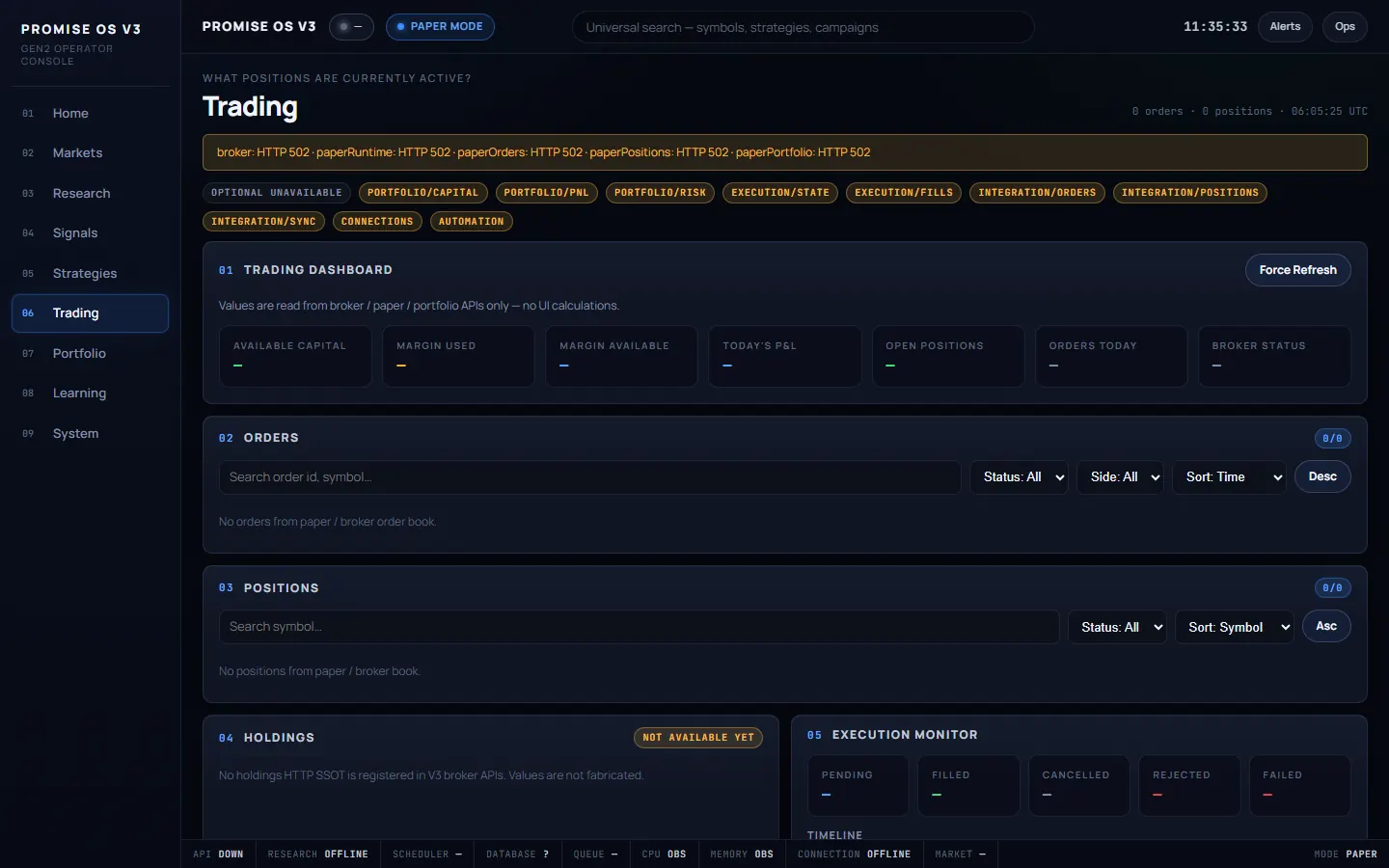Open the Home page in sidebar
The width and height of the screenshot is (1389, 868).
coord(90,113)
